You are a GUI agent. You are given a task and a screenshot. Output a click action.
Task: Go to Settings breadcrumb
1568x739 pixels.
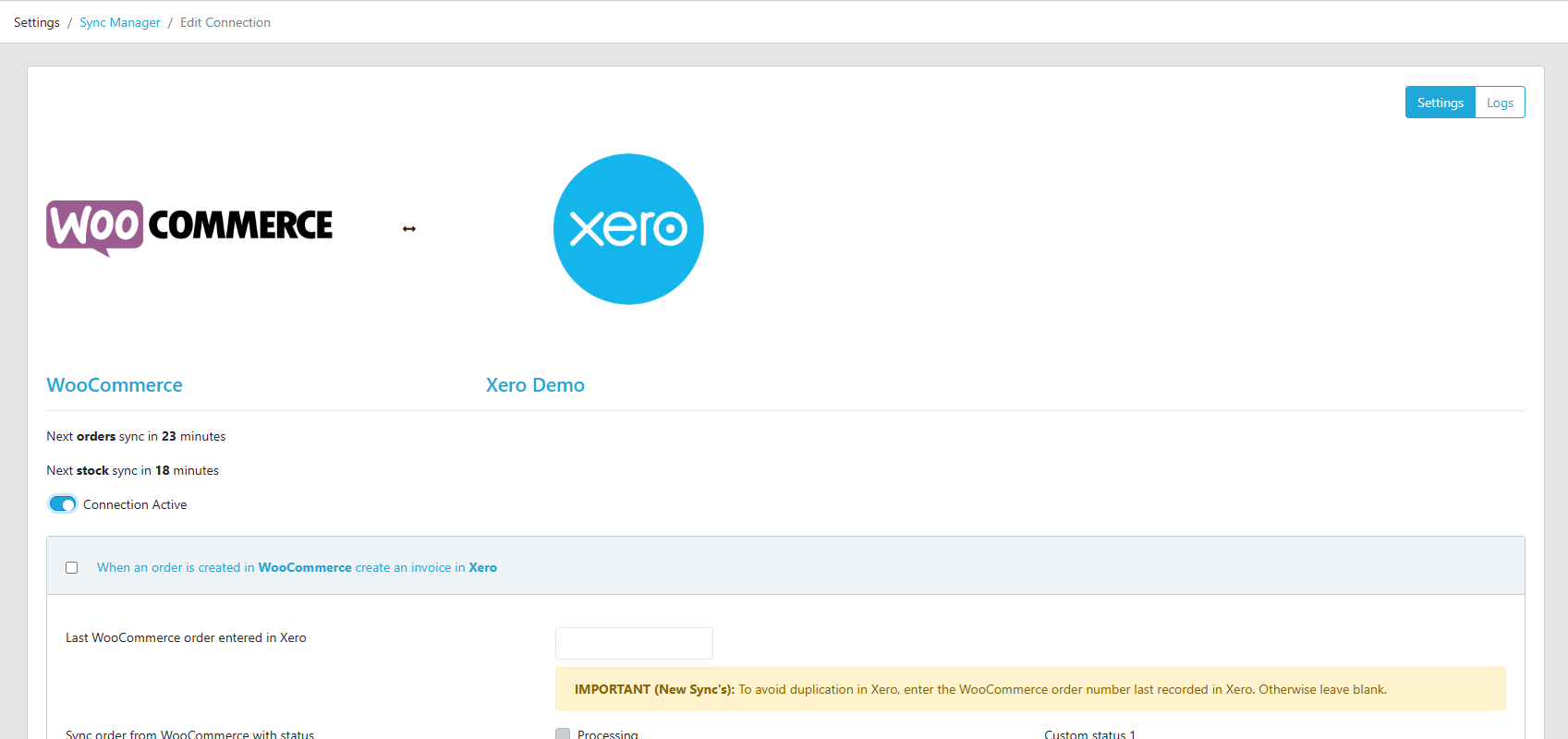point(37,22)
